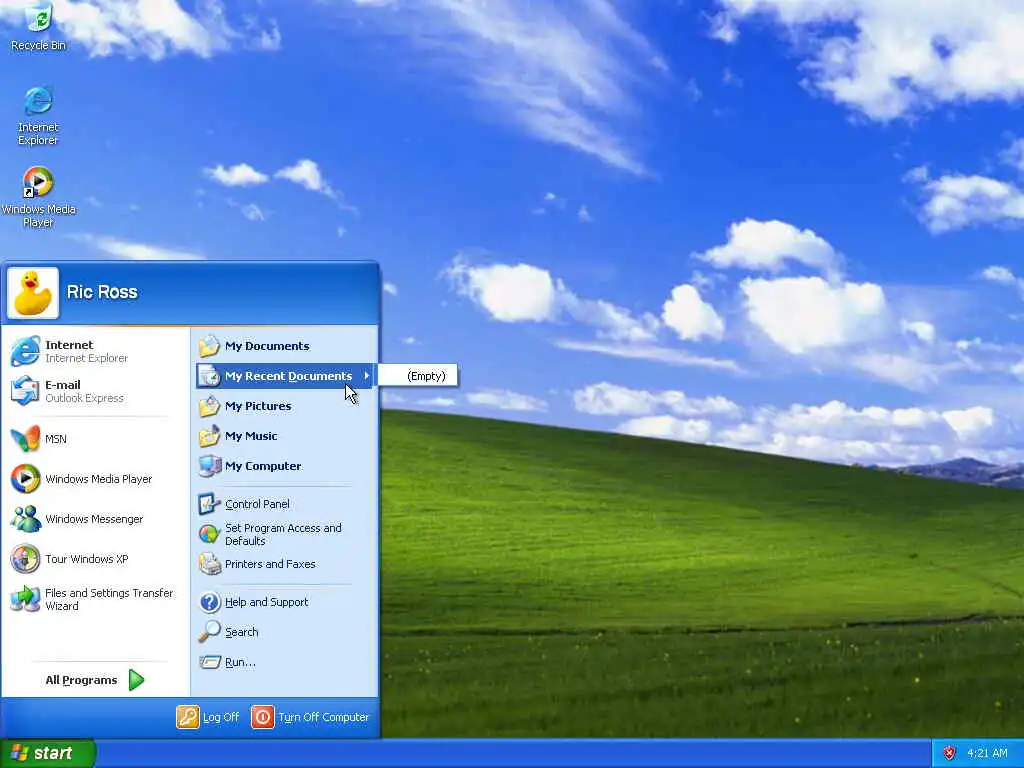Click the Files and Settings Transfer Wizard label
The width and height of the screenshot is (1024, 768).
pyautogui.click(x=109, y=600)
